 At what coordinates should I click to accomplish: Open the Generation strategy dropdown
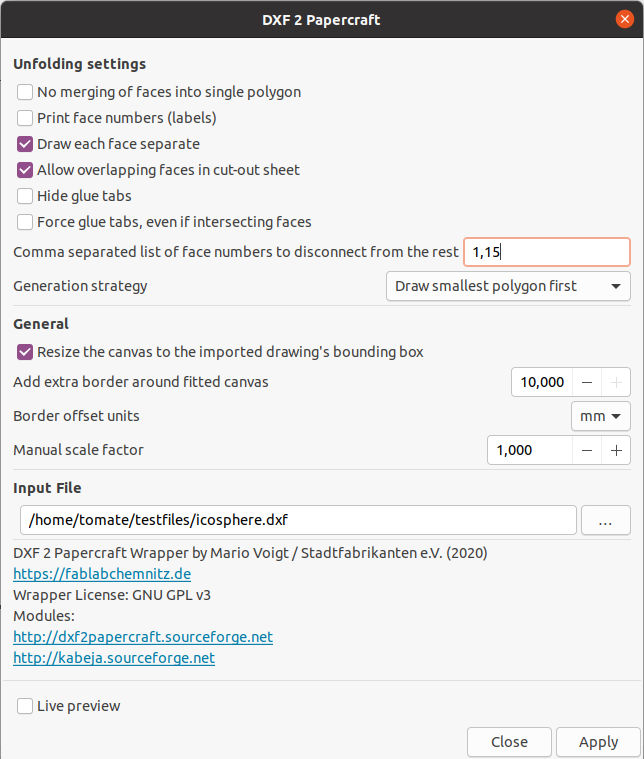point(508,286)
